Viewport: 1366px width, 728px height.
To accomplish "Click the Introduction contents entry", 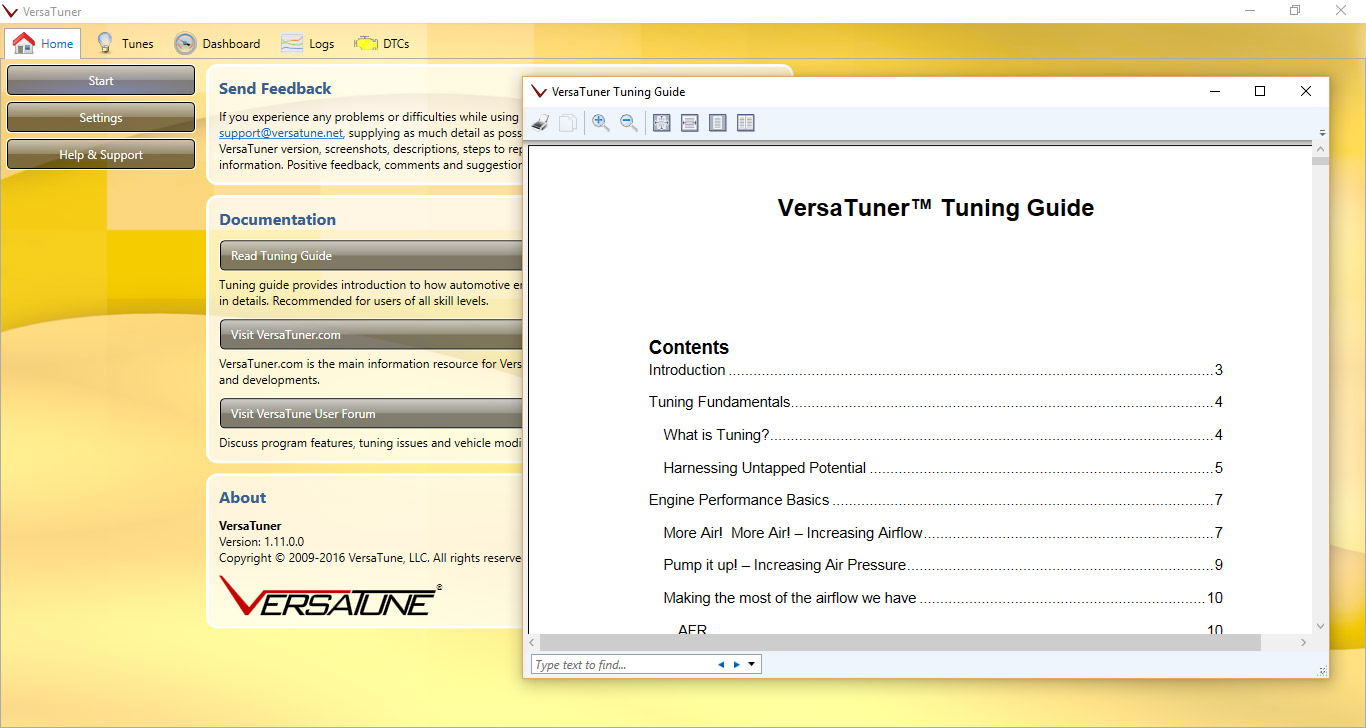I will 935,370.
